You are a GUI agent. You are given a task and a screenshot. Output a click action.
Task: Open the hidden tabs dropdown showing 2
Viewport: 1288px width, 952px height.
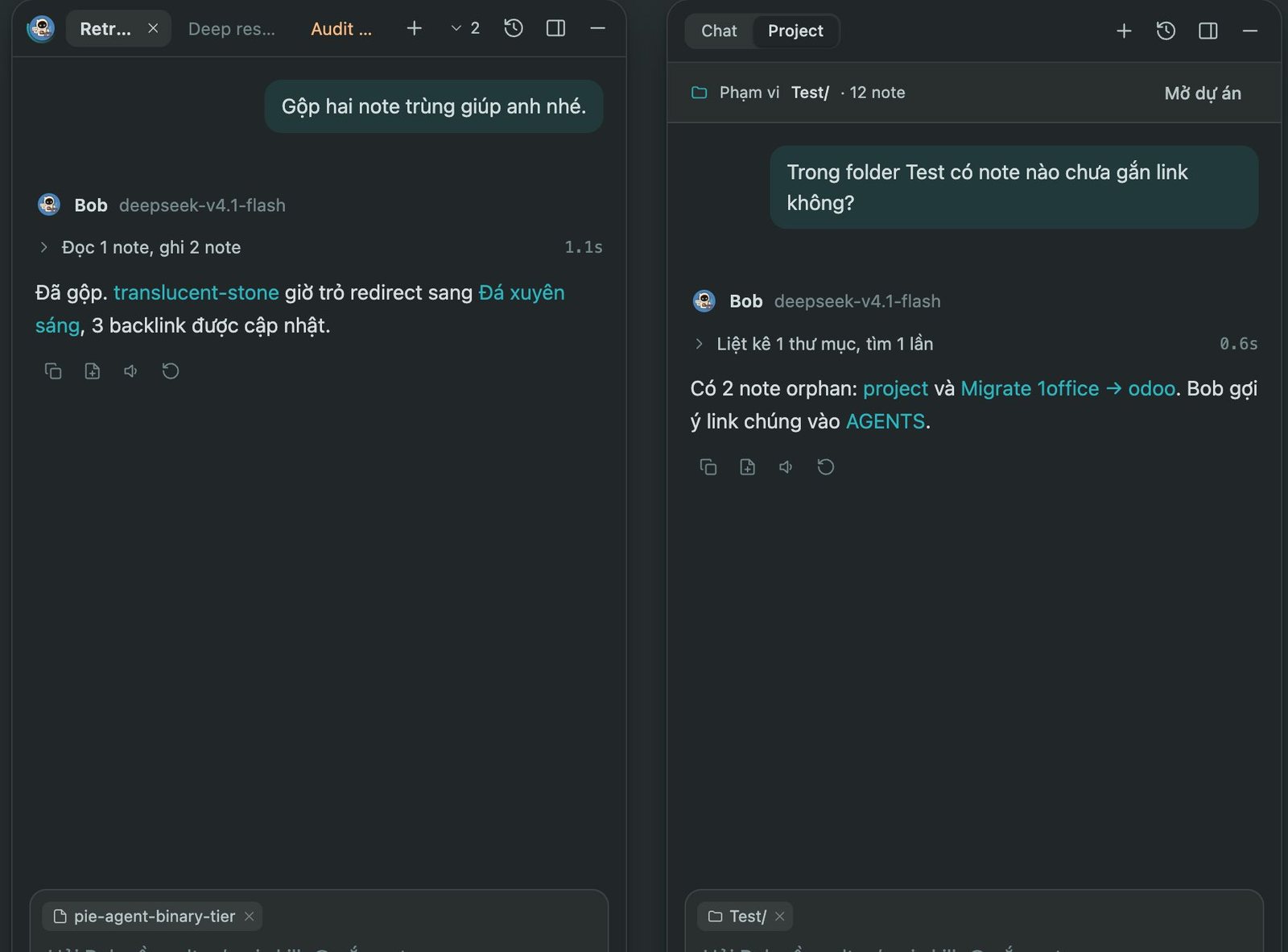465,29
